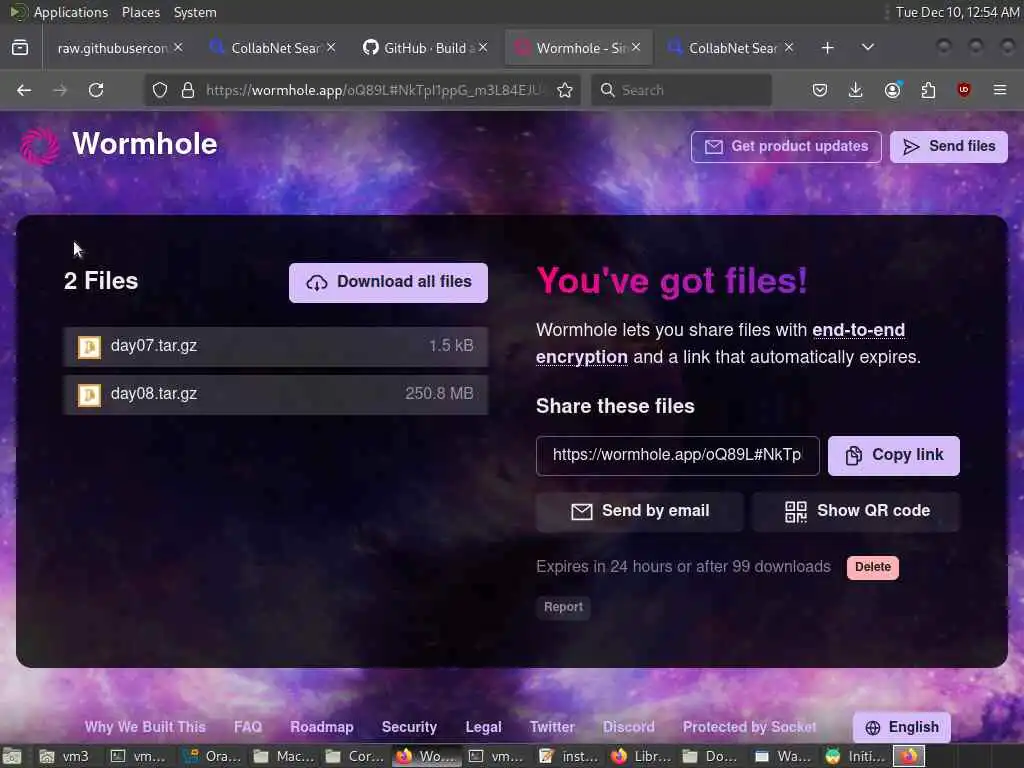The image size is (1024, 768).
Task: Open the Applications menu
Action: (71, 12)
